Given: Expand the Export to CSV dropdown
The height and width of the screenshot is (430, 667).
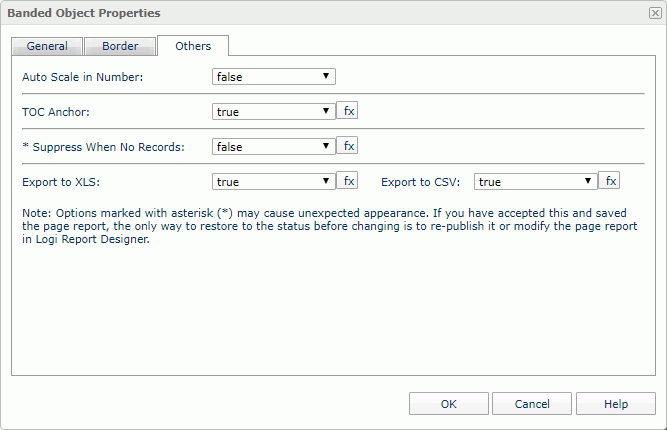Looking at the screenshot, I should point(535,182).
